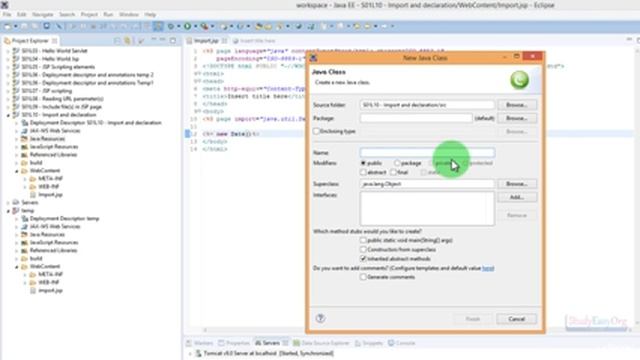The height and width of the screenshot is (360, 640).
Task: Enable public static void main stub checkbox
Action: click(363, 240)
